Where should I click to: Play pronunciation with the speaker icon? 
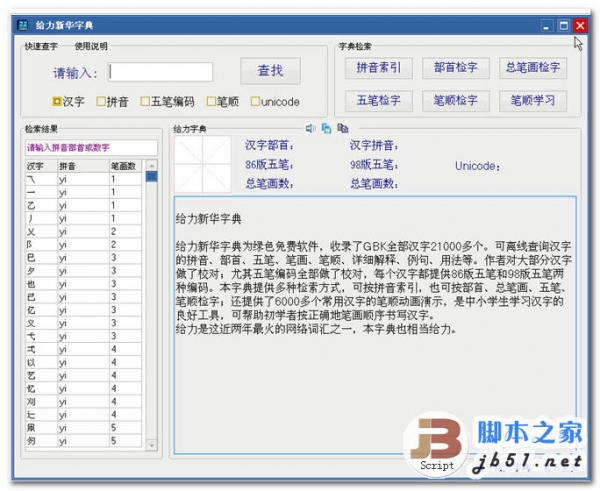310,129
